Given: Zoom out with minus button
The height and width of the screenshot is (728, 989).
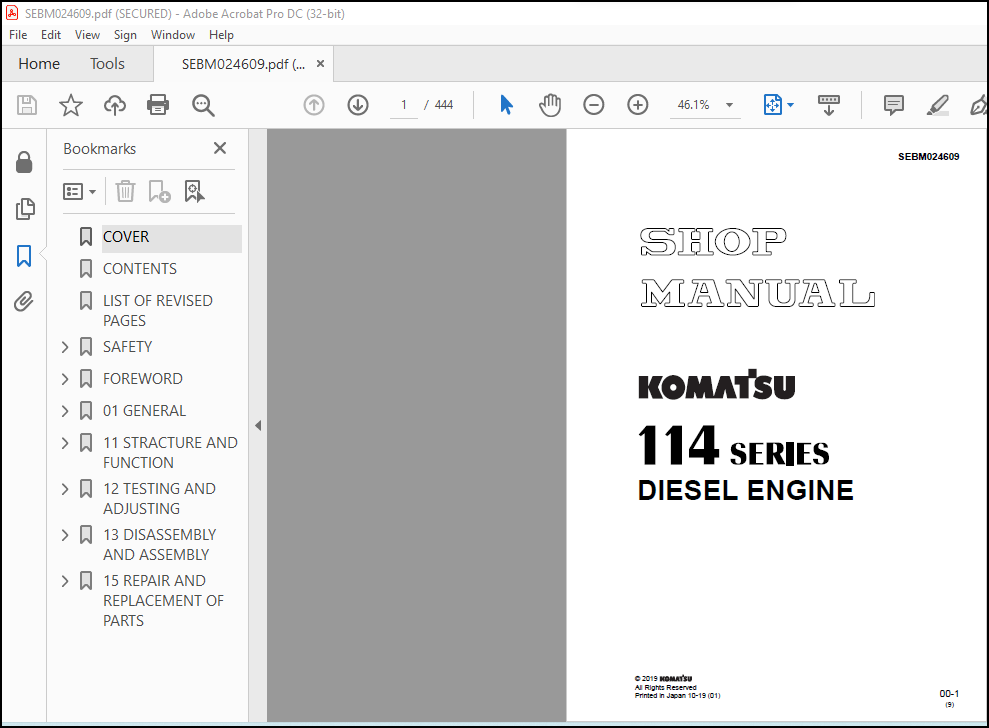Looking at the screenshot, I should pyautogui.click(x=594, y=105).
